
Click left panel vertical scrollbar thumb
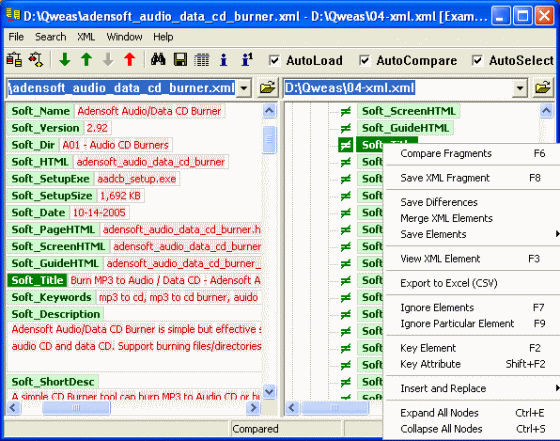[x=269, y=140]
